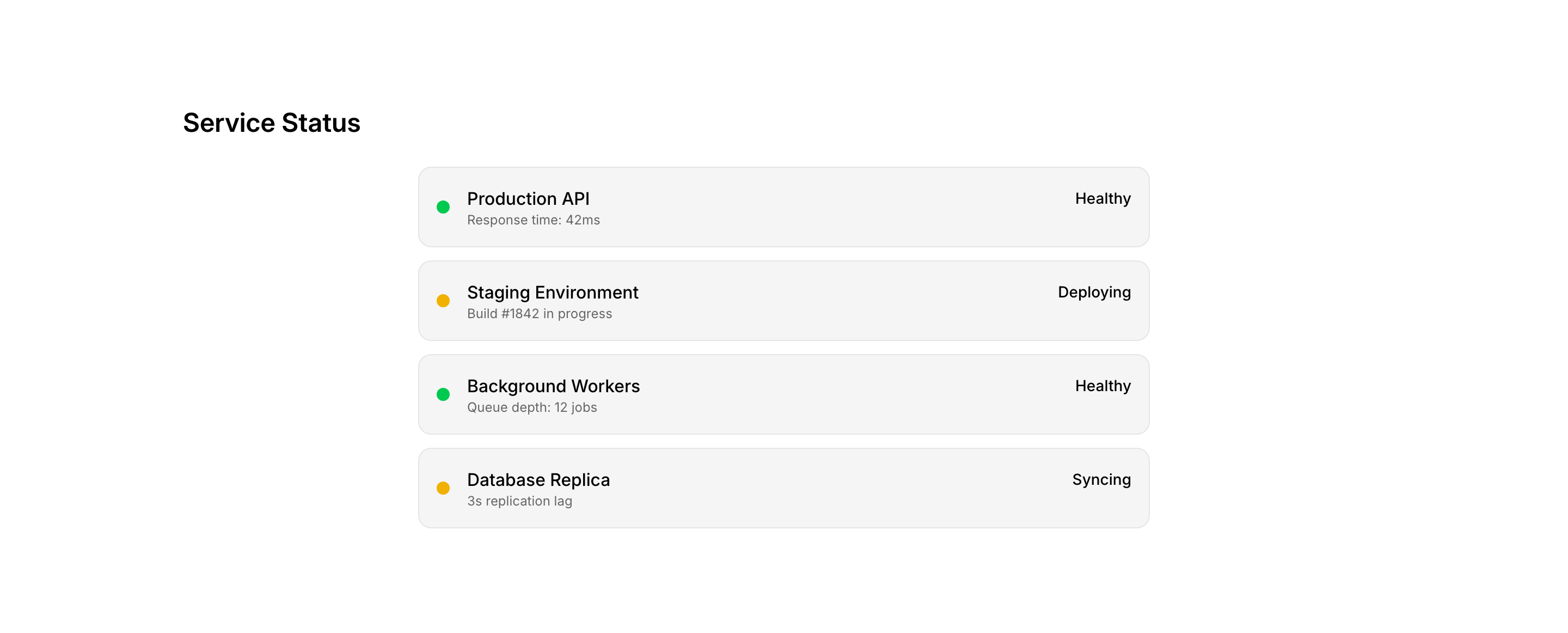Select the Staging Environment title
This screenshot has width=1568, height=633.
click(552, 293)
